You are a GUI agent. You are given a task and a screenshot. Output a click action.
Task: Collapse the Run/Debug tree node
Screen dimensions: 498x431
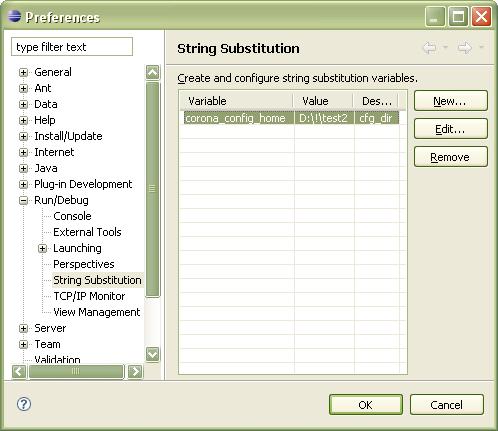click(x=23, y=200)
